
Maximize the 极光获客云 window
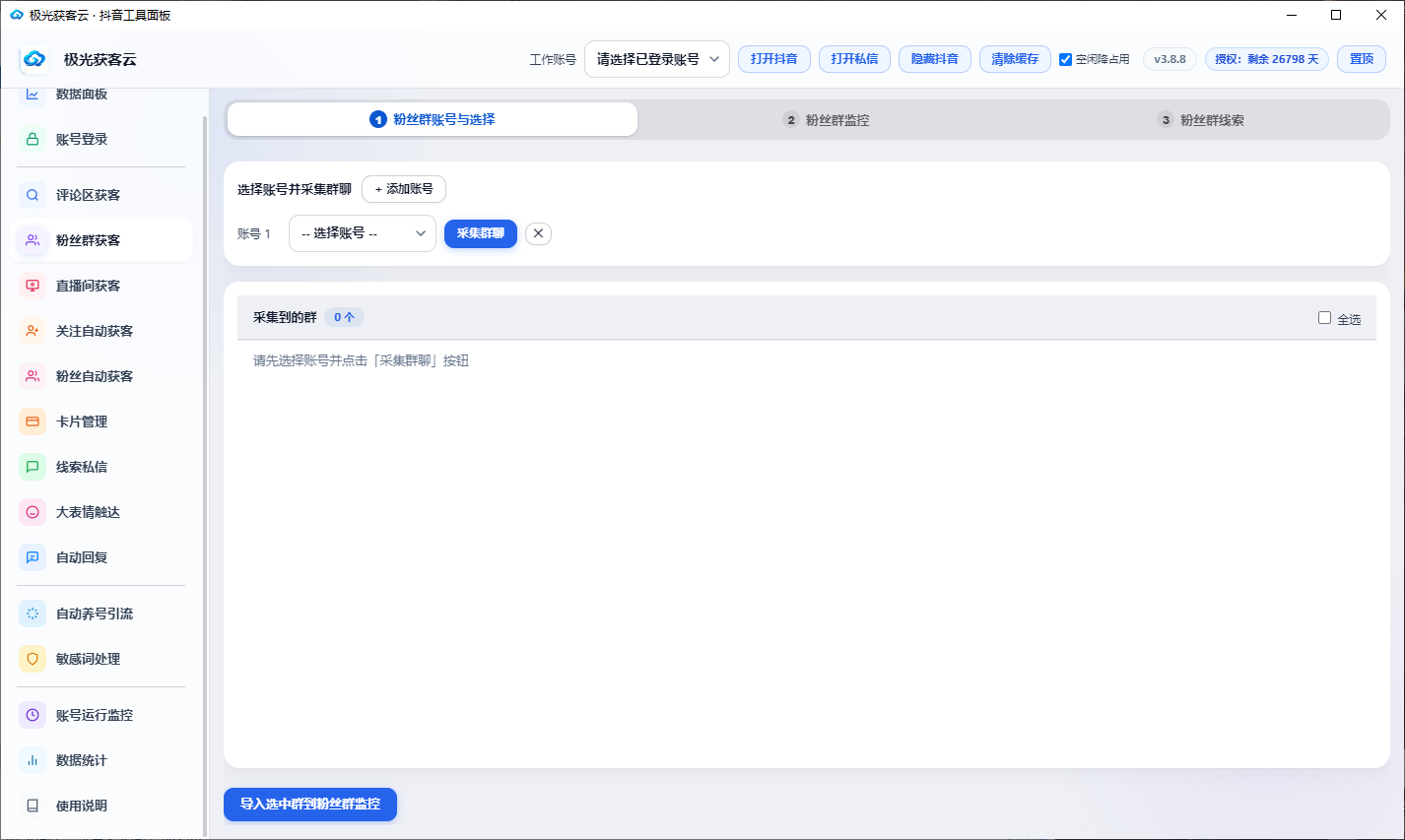click(x=1336, y=15)
